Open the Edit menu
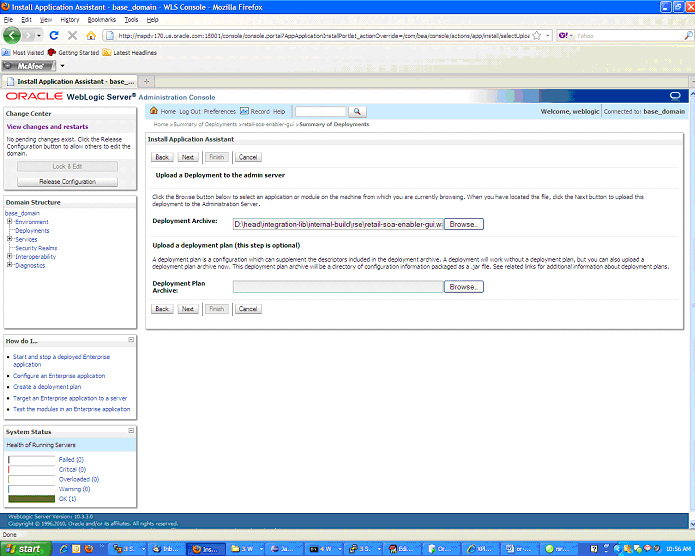The height and width of the screenshot is (556, 695). (27, 20)
